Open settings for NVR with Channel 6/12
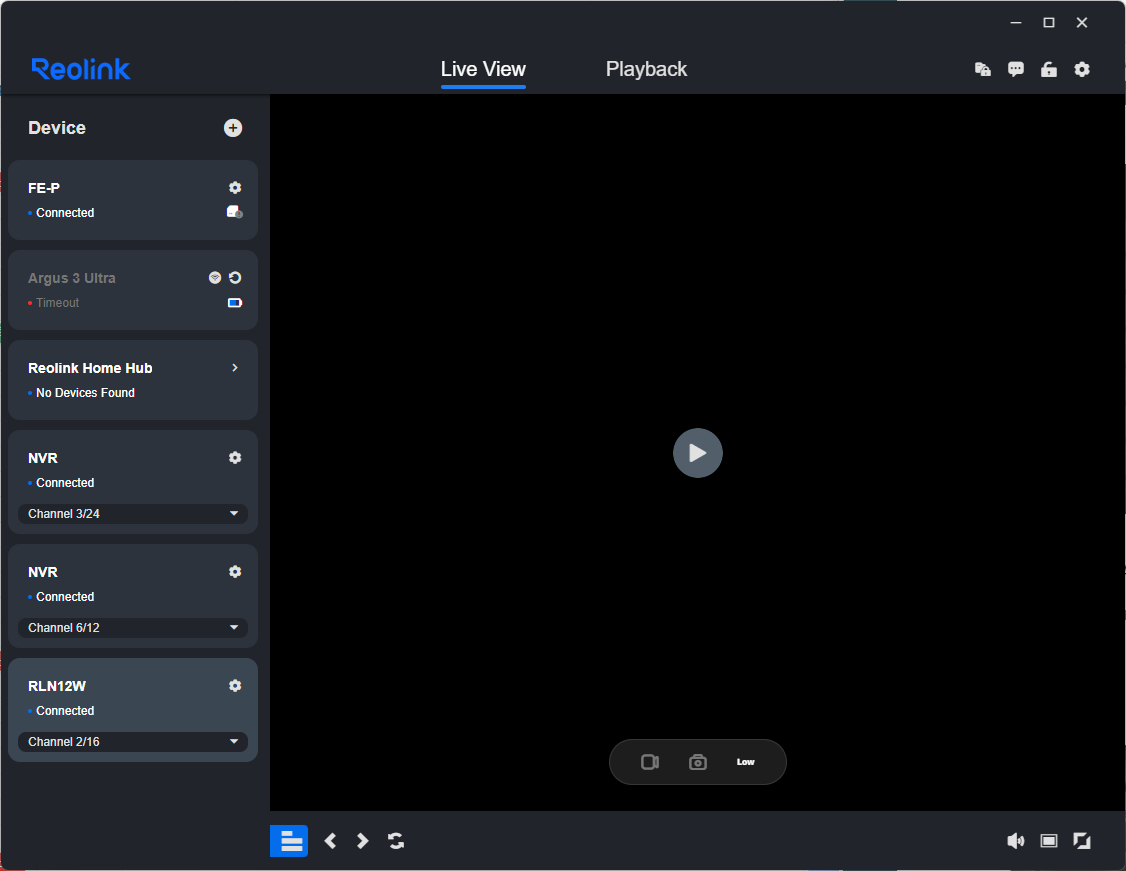 pos(235,572)
